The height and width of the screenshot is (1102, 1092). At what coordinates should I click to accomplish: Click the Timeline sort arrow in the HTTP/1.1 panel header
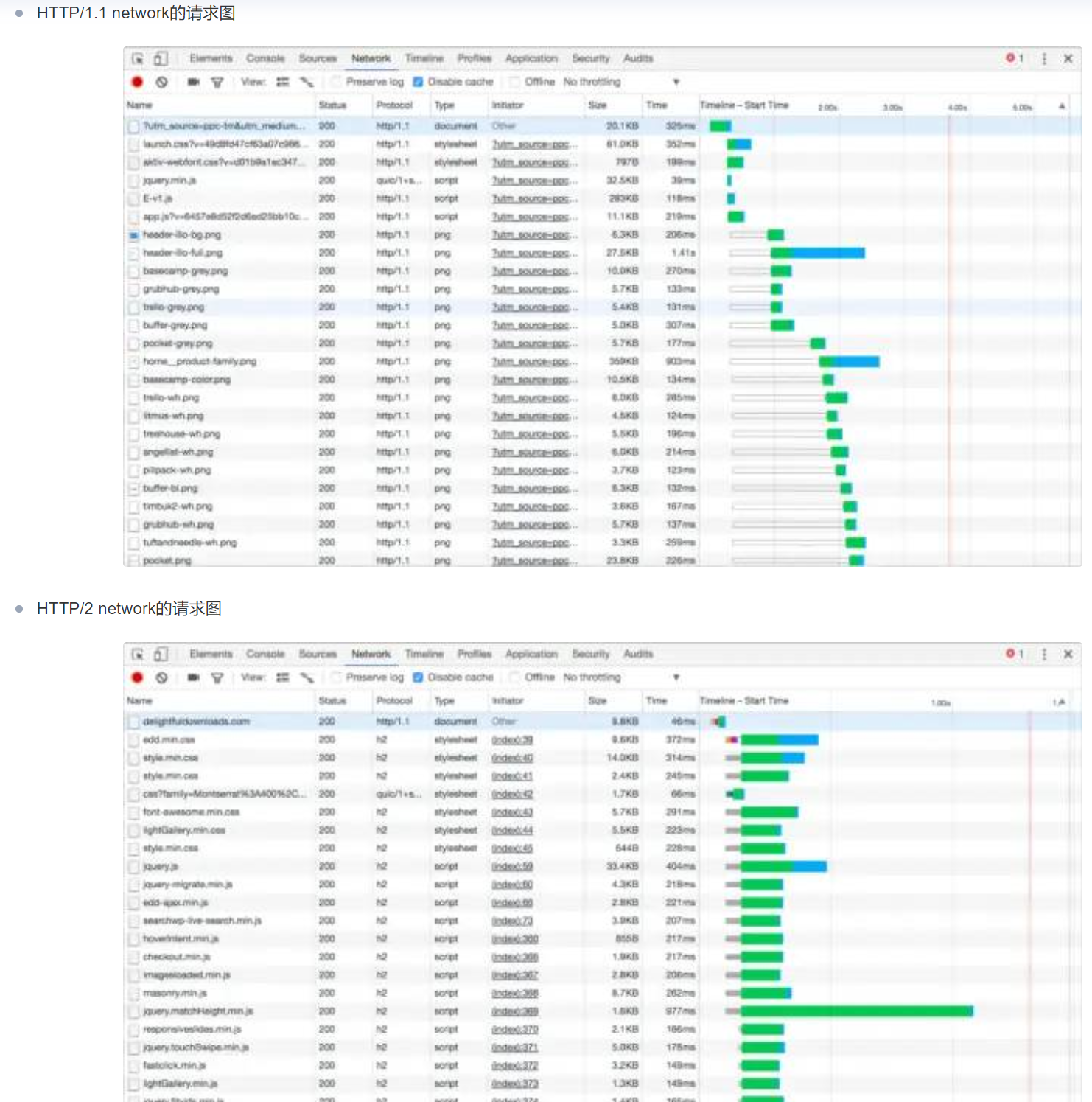pyautogui.click(x=1062, y=106)
